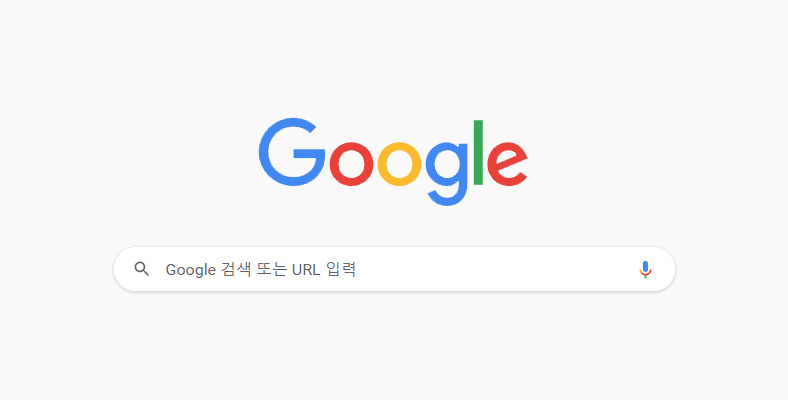Click the blue capital G in the logo
The height and width of the screenshot is (400, 788).
tap(292, 152)
